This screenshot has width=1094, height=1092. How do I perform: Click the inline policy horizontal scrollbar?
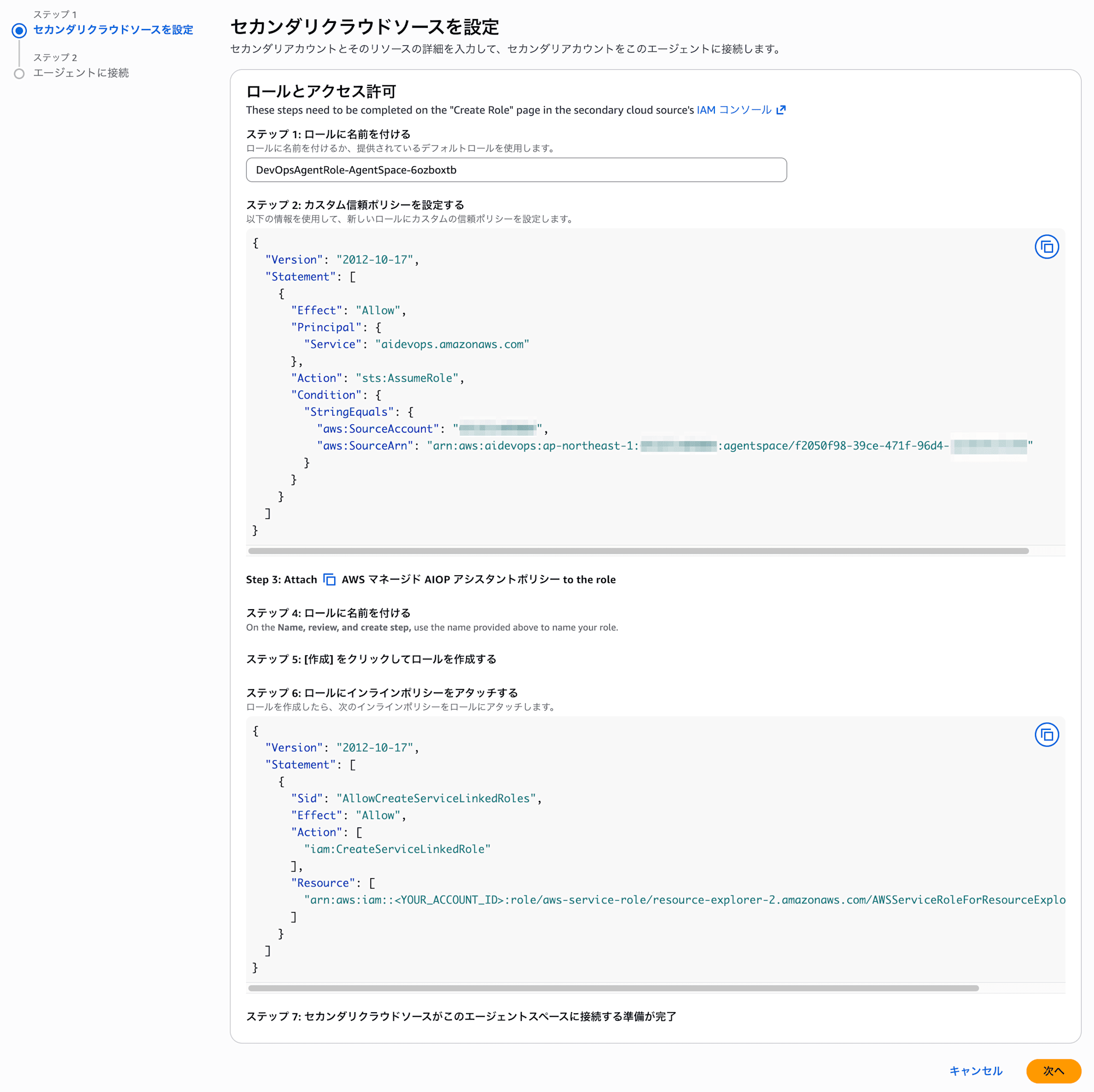click(613, 988)
